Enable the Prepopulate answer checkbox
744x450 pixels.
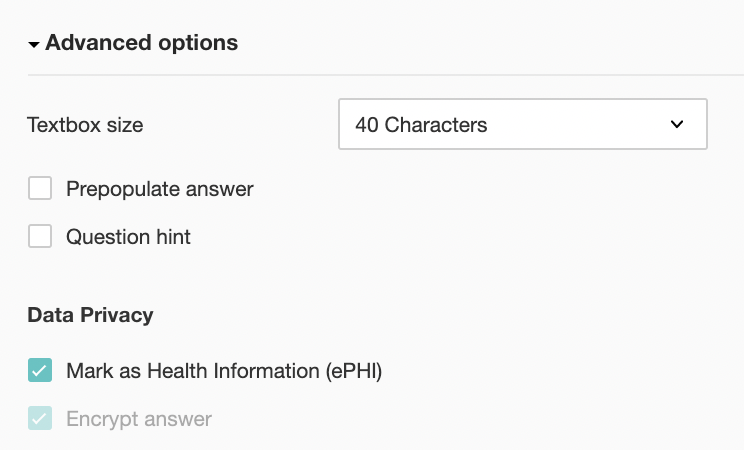[x=40, y=188]
